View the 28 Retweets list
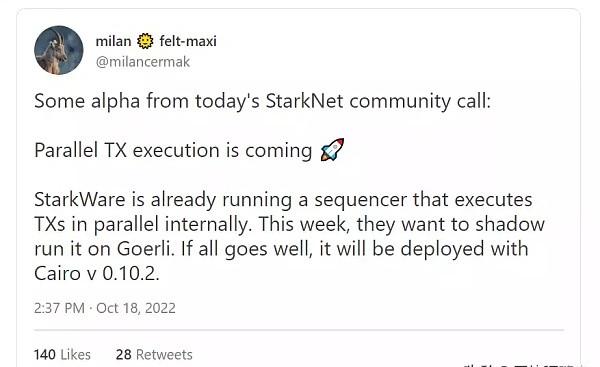 pyautogui.click(x=154, y=354)
